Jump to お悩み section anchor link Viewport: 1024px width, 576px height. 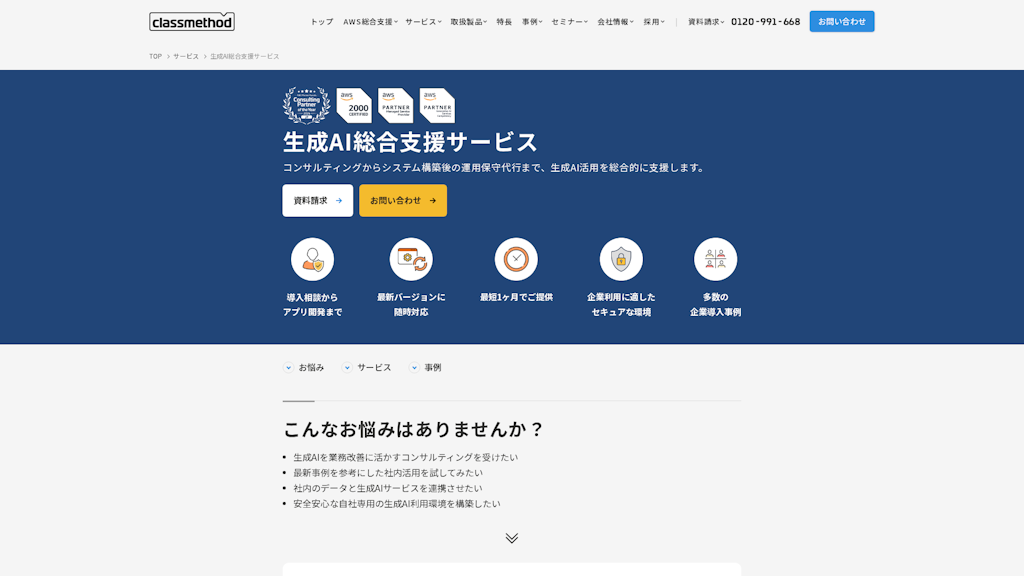click(x=304, y=367)
